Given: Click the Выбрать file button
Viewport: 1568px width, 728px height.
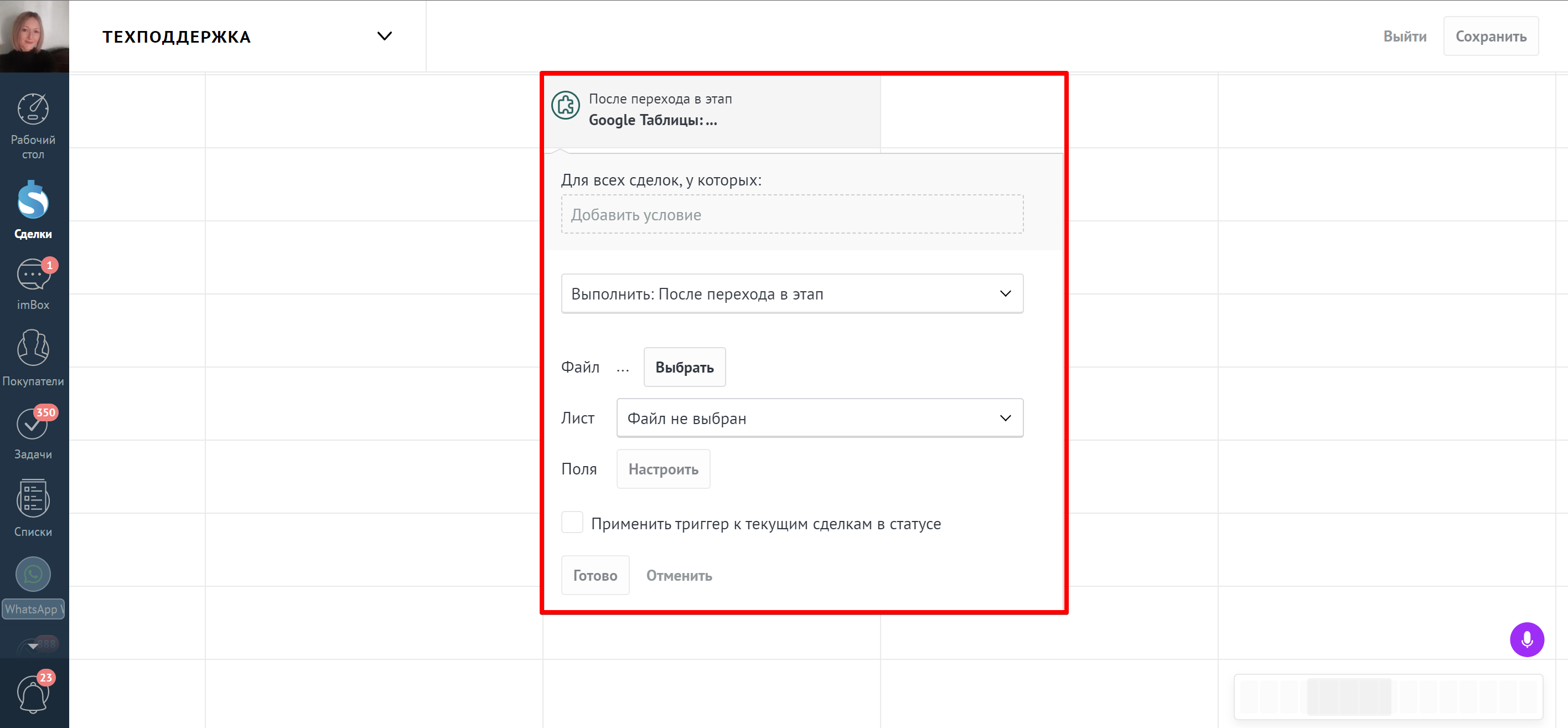Looking at the screenshot, I should click(x=684, y=367).
